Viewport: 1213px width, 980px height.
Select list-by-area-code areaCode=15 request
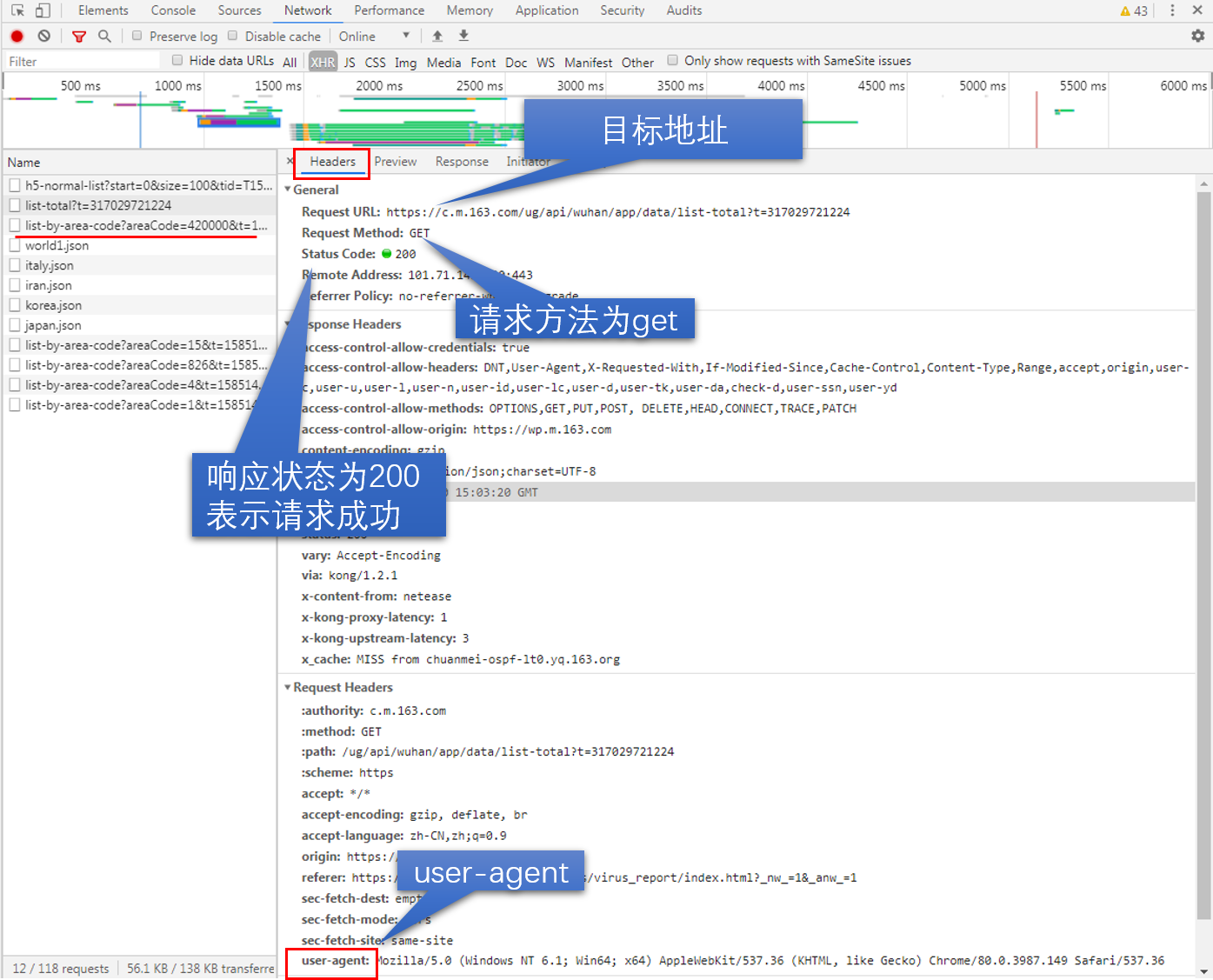tap(139, 345)
